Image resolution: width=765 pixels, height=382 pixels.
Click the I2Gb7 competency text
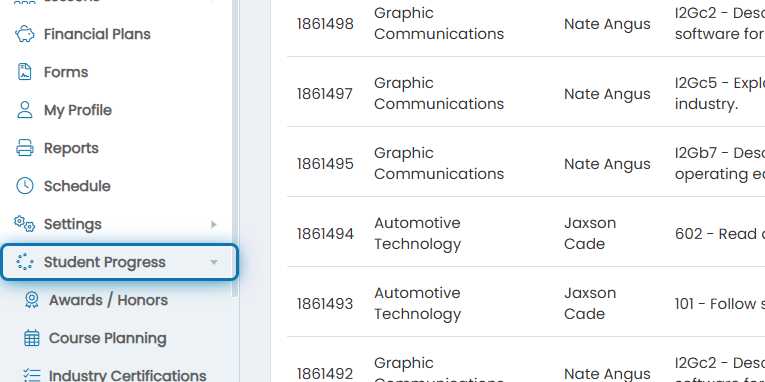point(720,163)
